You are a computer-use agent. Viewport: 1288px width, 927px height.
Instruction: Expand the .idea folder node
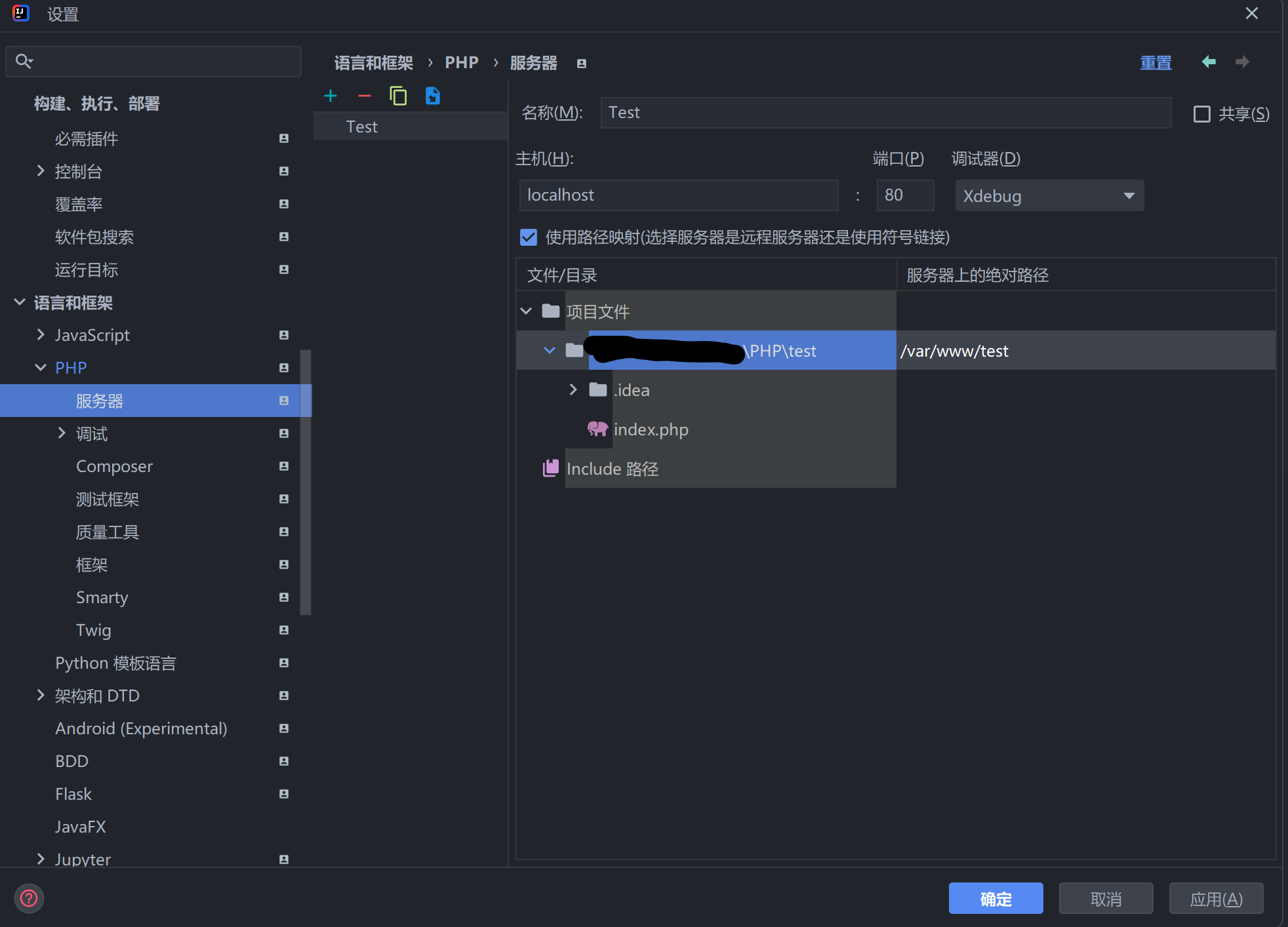[x=573, y=390]
